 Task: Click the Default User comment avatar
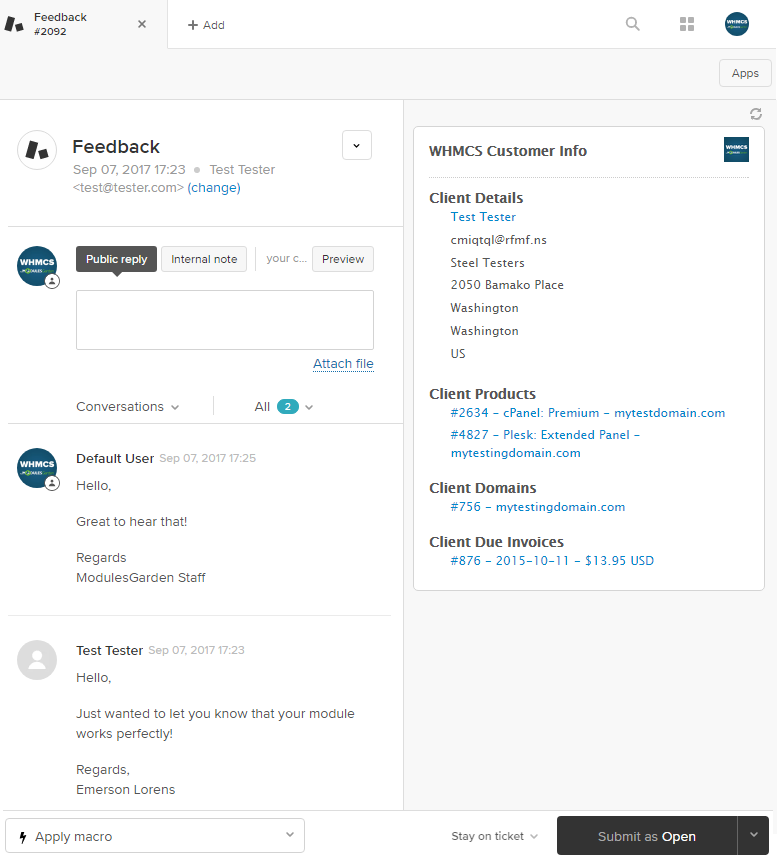click(37, 468)
